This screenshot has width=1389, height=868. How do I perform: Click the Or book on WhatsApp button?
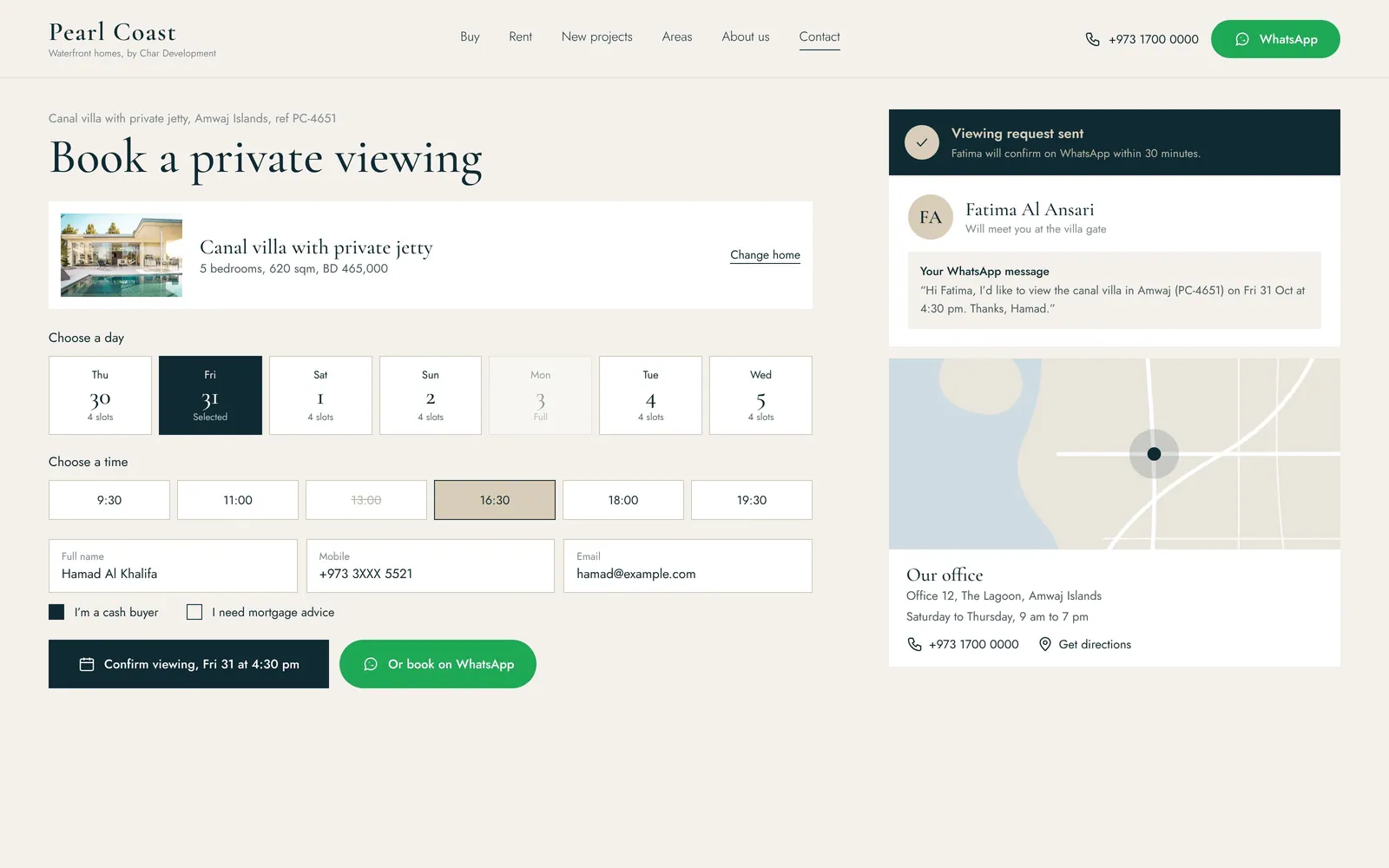pyautogui.click(x=438, y=664)
